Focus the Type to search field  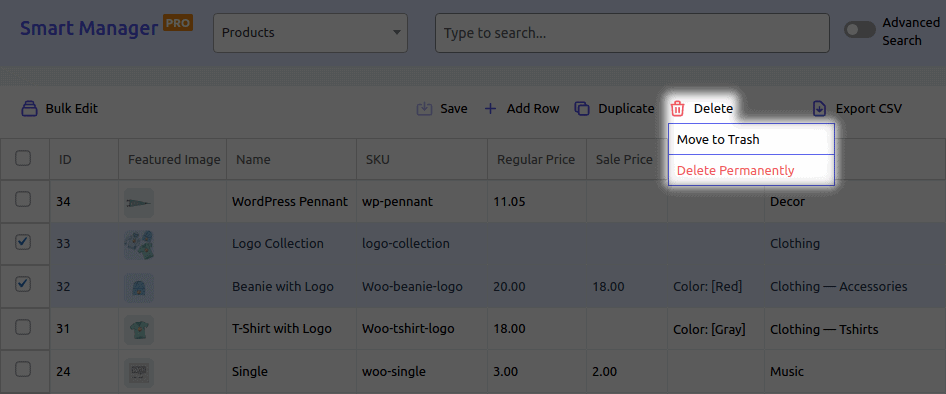(x=632, y=33)
